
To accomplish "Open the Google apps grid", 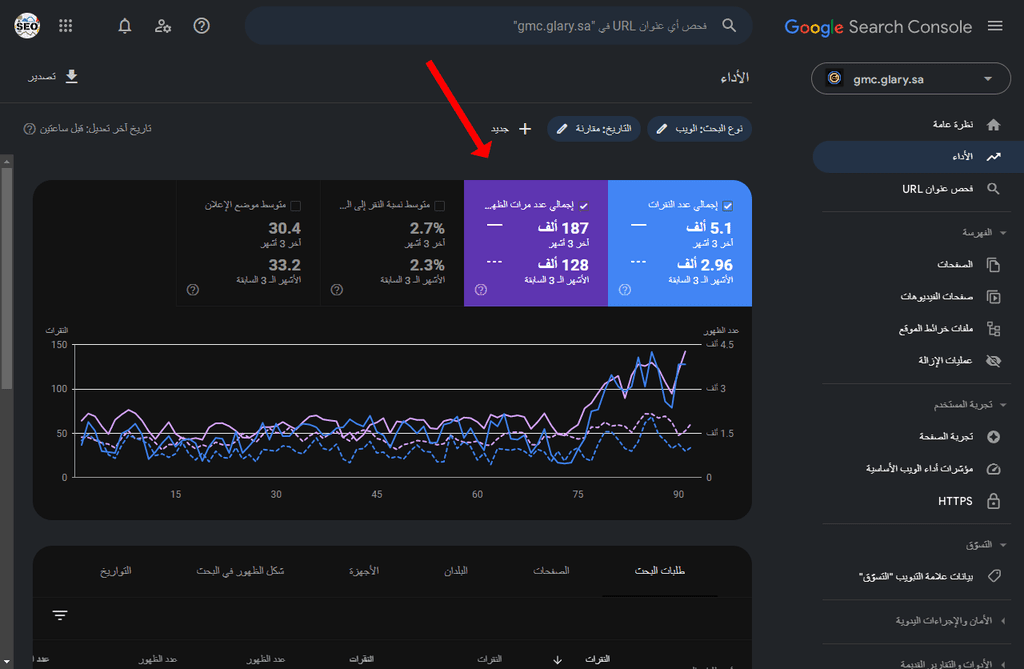I will tap(65, 26).
